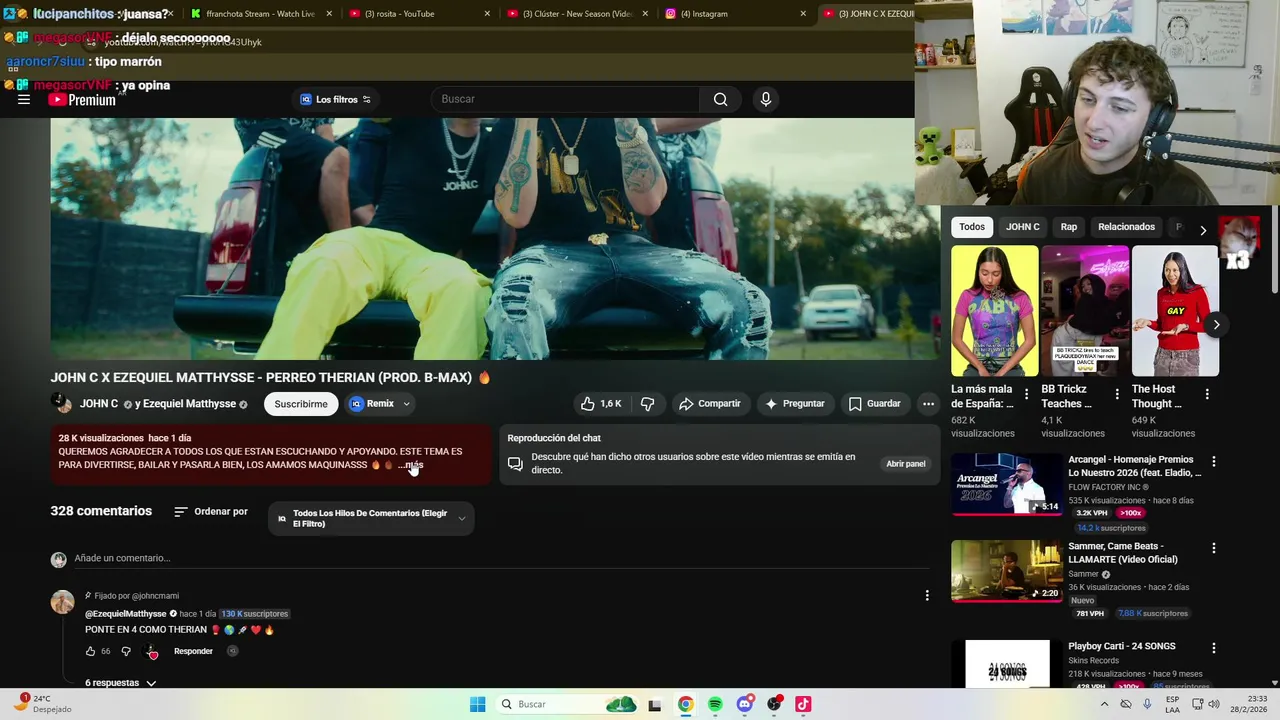
Task: Start voice search with microphone icon
Action: (x=766, y=99)
